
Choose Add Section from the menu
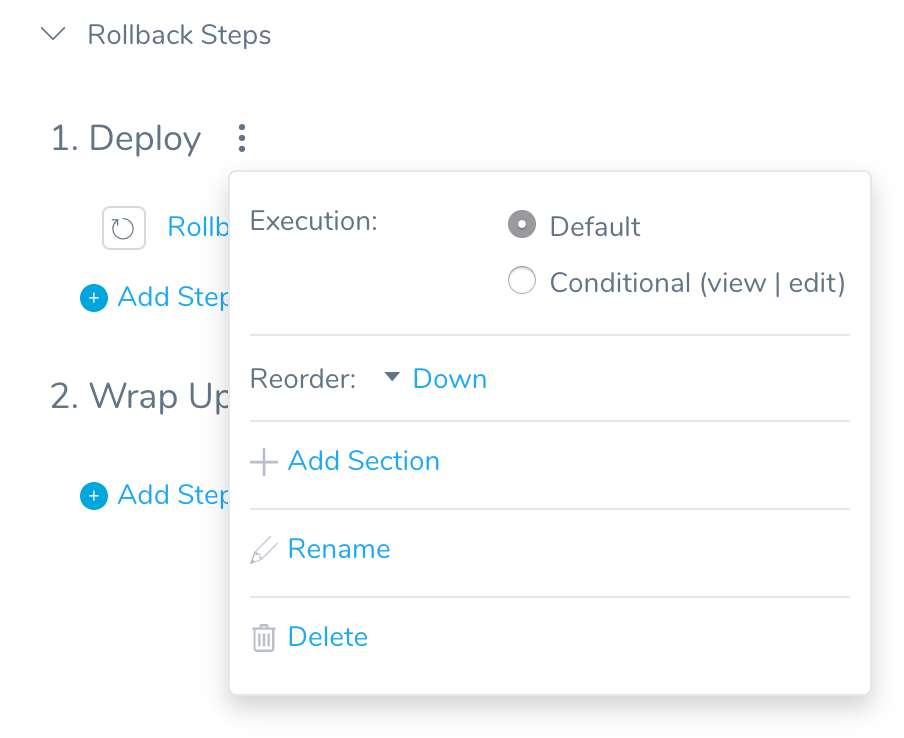pyautogui.click(x=364, y=461)
